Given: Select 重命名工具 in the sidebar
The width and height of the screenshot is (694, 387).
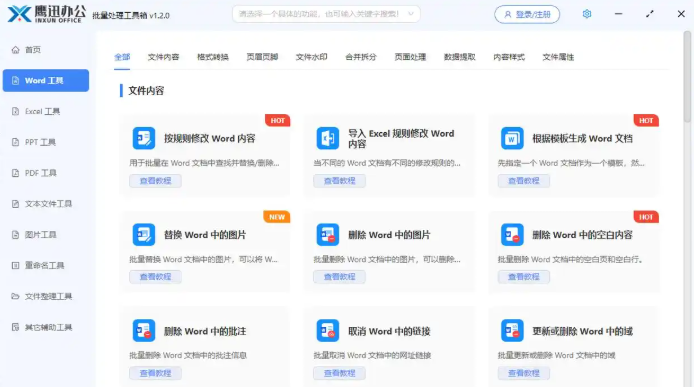Looking at the screenshot, I should coord(46,265).
